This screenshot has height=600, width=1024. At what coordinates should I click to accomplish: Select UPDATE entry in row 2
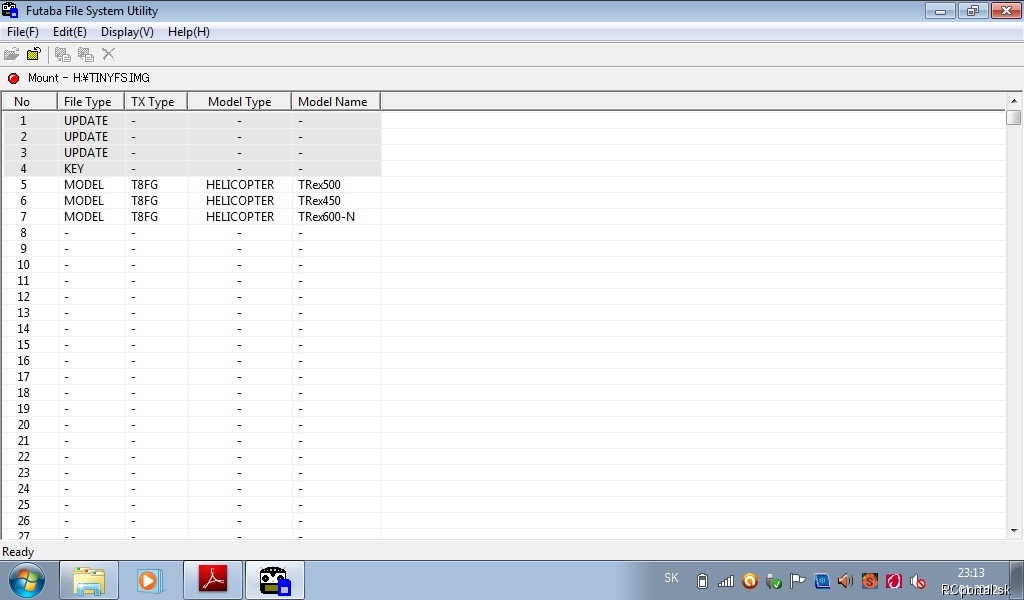tap(86, 136)
